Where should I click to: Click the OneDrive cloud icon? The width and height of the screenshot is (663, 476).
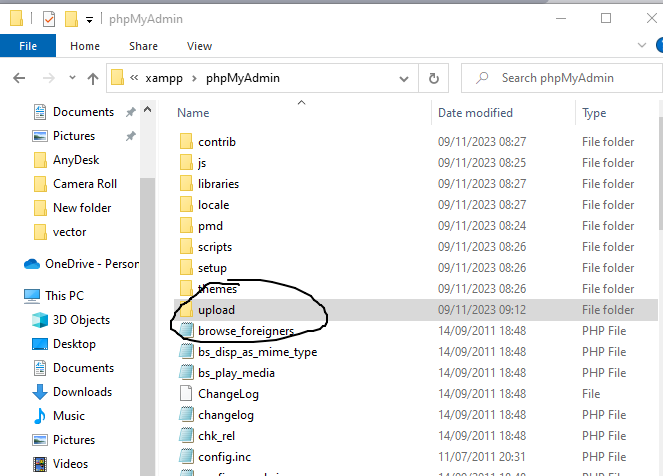pos(32,264)
